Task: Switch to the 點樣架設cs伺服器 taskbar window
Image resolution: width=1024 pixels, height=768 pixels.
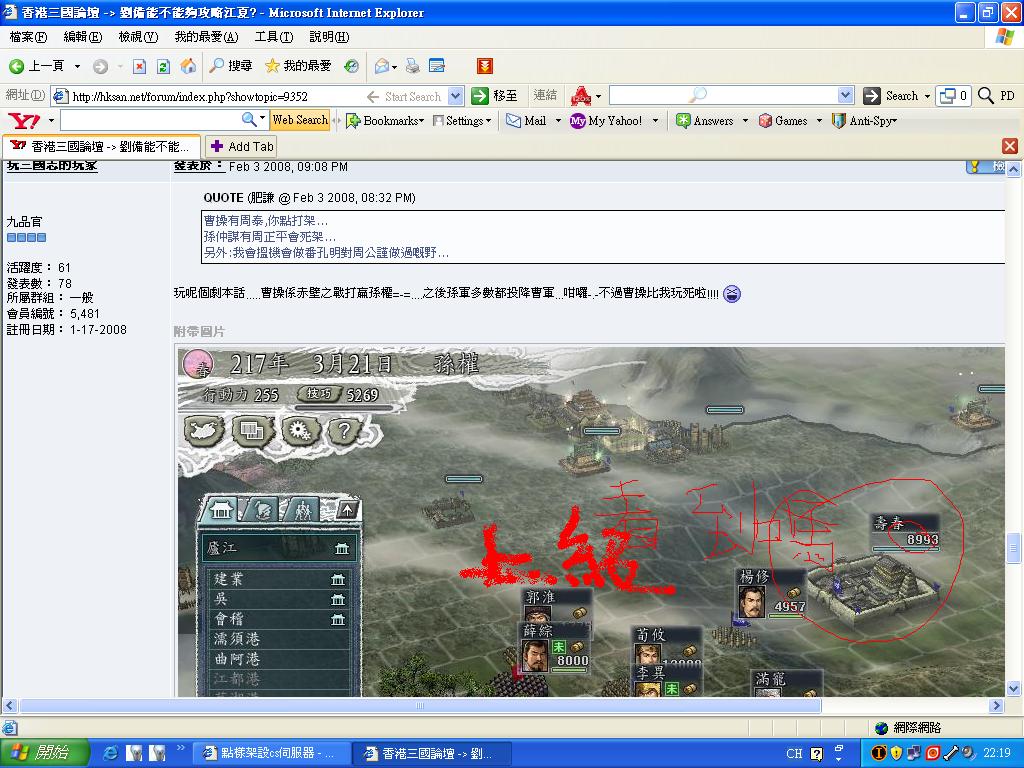Action: point(272,754)
